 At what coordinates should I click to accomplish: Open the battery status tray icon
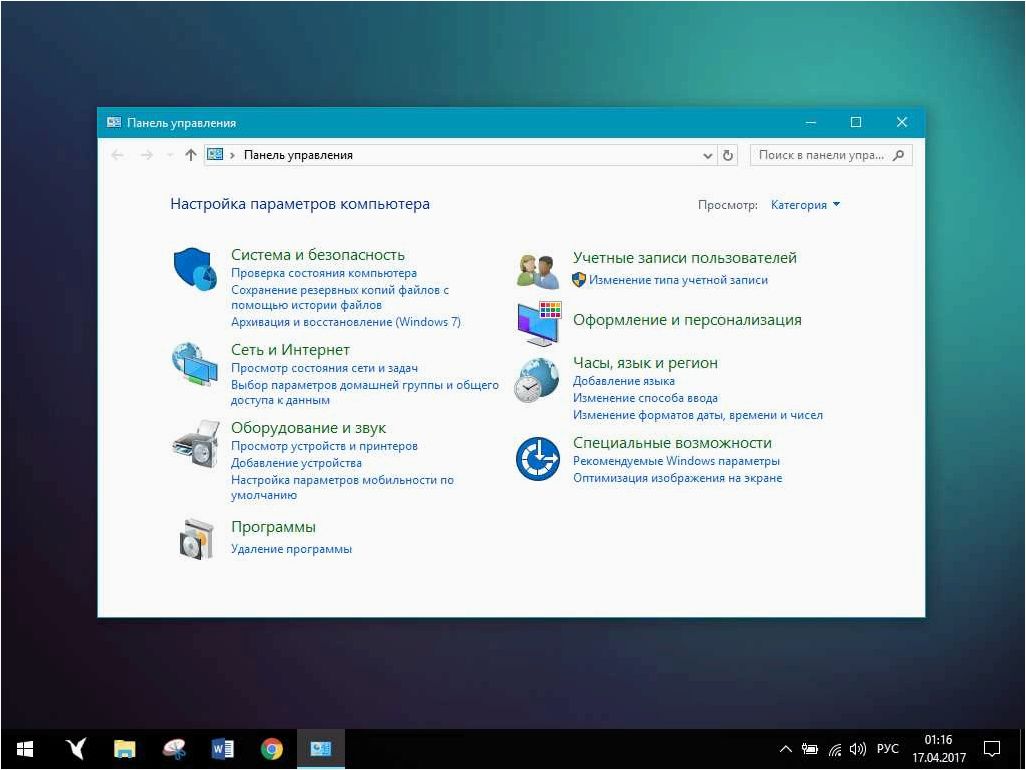(810, 749)
